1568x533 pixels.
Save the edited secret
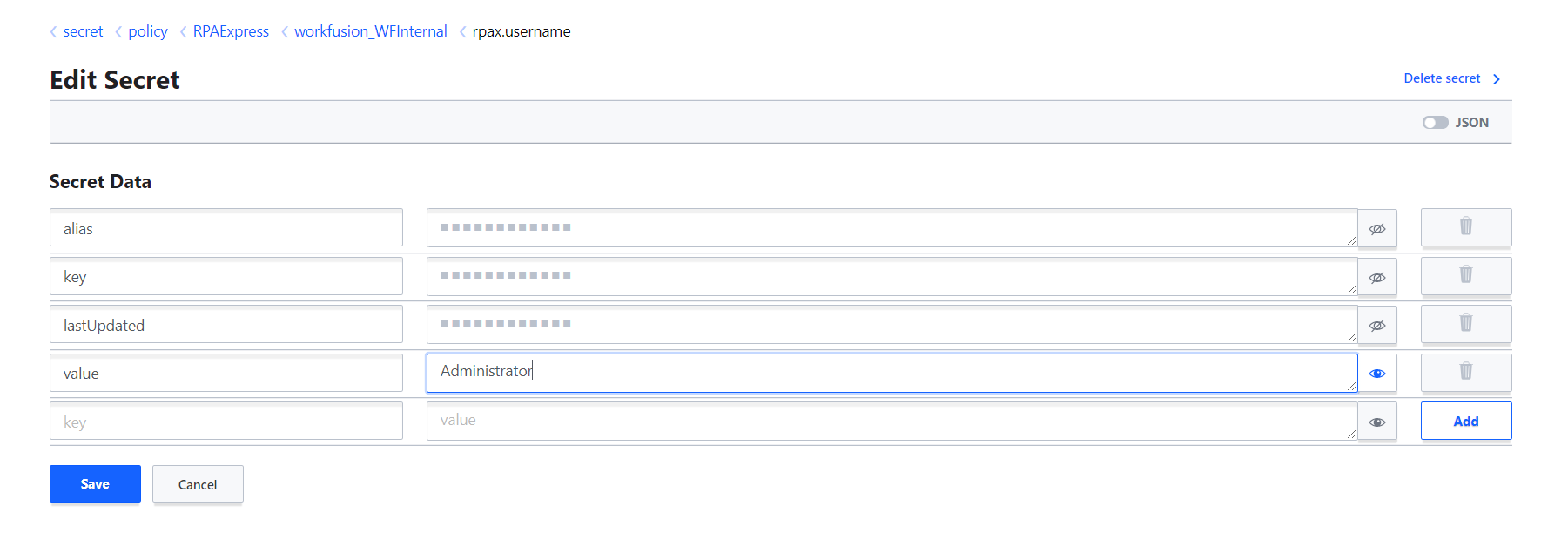point(95,484)
